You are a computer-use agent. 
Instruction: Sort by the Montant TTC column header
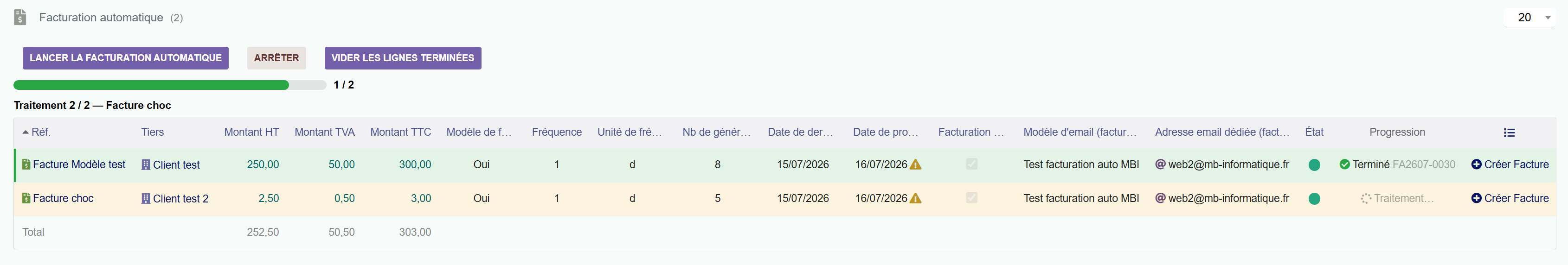point(400,132)
